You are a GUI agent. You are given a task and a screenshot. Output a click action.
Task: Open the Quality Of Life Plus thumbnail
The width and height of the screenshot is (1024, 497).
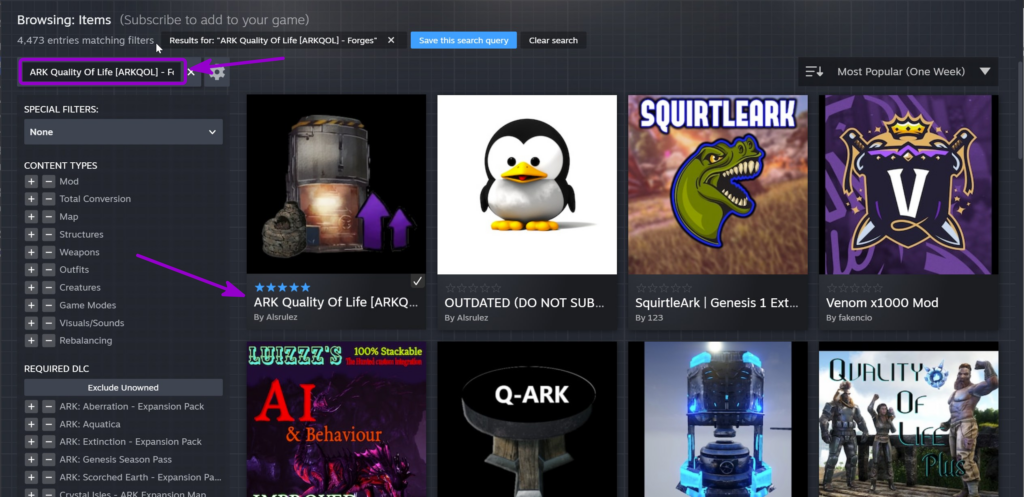point(908,419)
